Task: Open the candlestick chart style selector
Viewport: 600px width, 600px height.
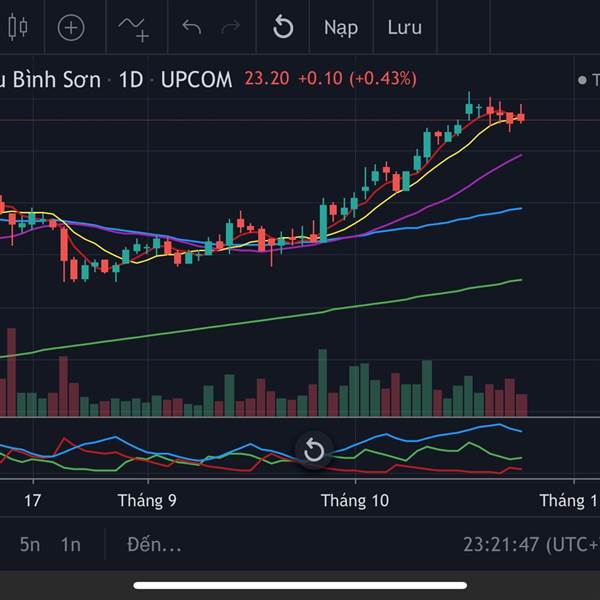Action: [x=18, y=27]
